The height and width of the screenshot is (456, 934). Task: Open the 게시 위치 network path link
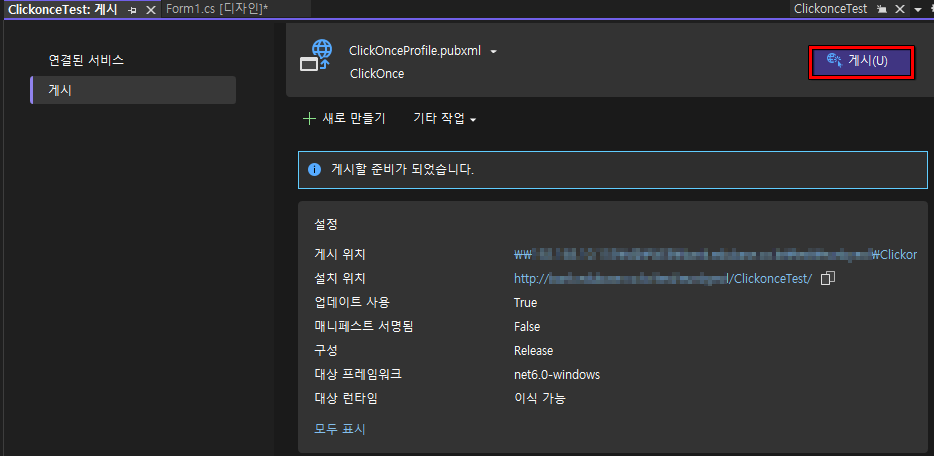point(715,255)
